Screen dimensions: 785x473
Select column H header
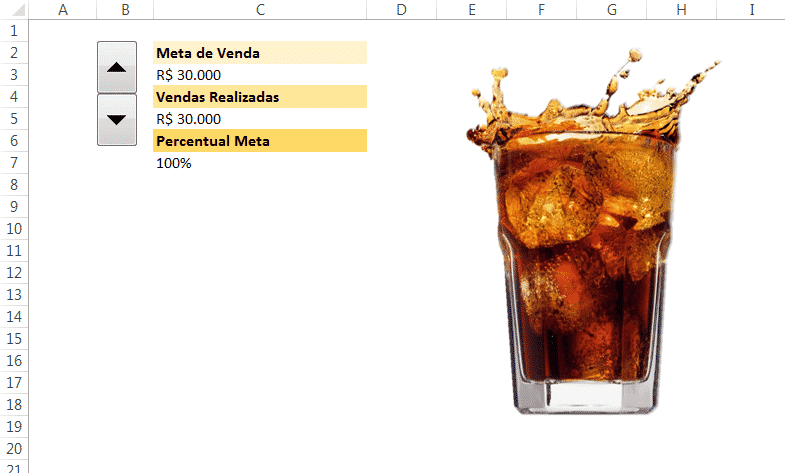pos(682,10)
